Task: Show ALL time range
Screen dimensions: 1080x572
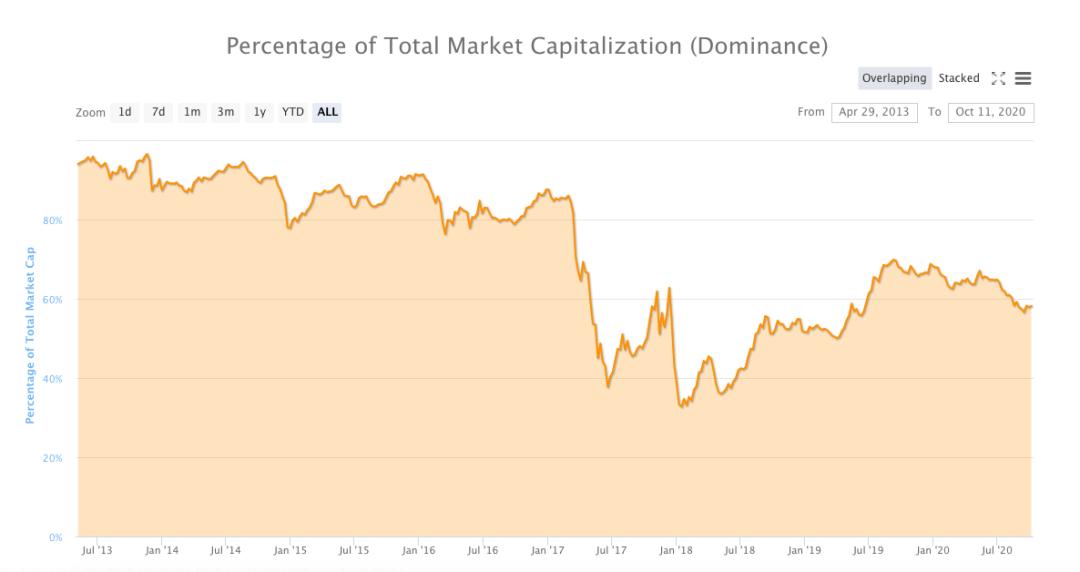Action: click(x=327, y=112)
